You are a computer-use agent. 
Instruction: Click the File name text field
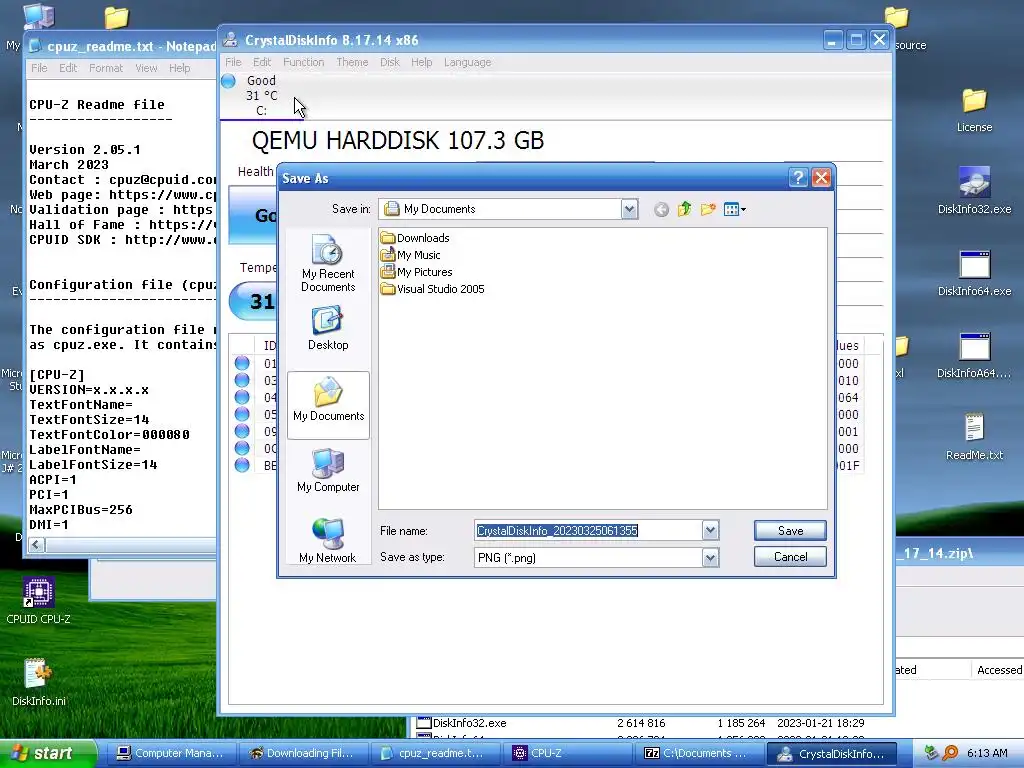tap(588, 530)
